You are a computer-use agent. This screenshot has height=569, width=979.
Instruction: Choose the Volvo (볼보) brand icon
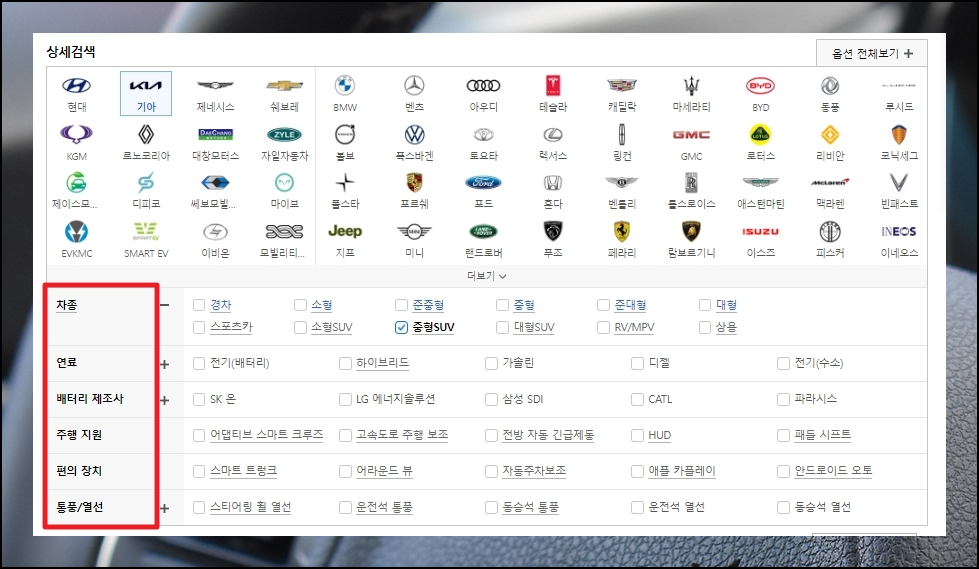coord(345,134)
